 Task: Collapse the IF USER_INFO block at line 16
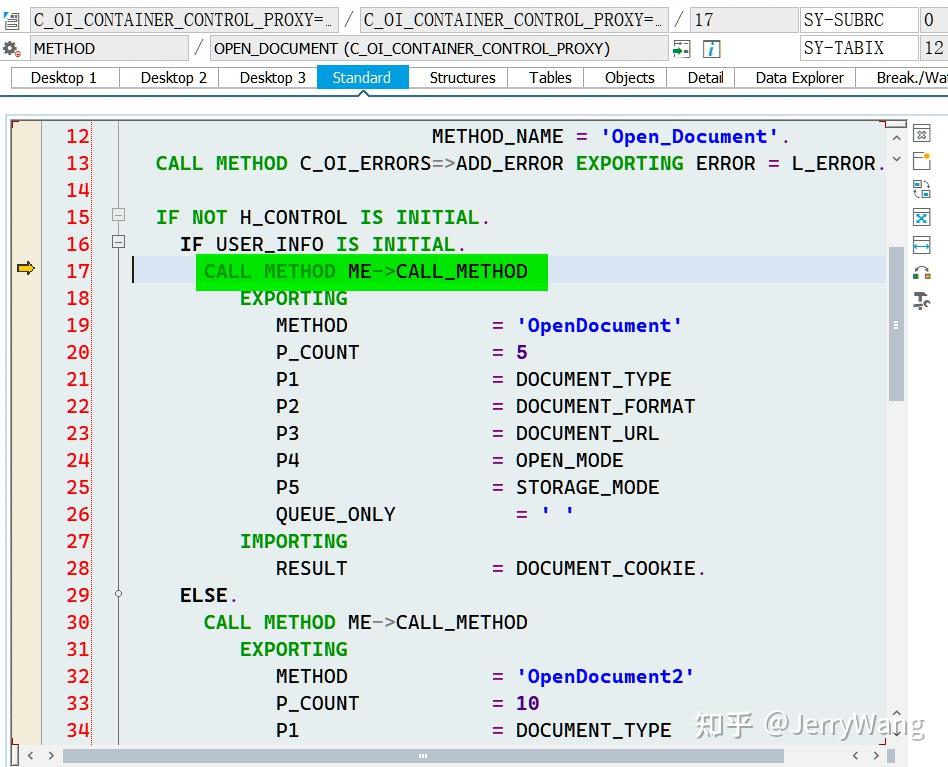[118, 241]
